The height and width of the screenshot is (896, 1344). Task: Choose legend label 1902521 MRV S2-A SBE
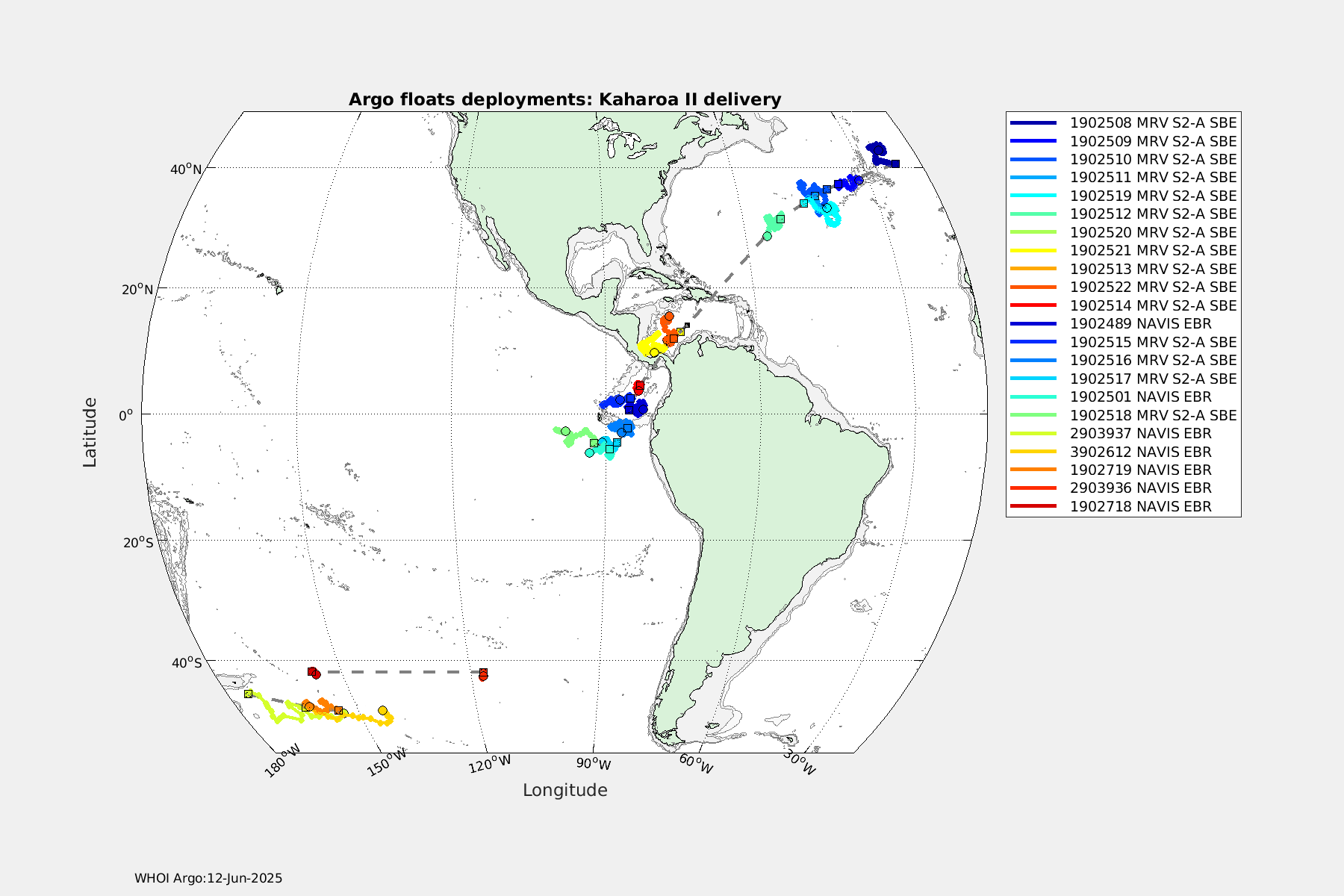1154,250
